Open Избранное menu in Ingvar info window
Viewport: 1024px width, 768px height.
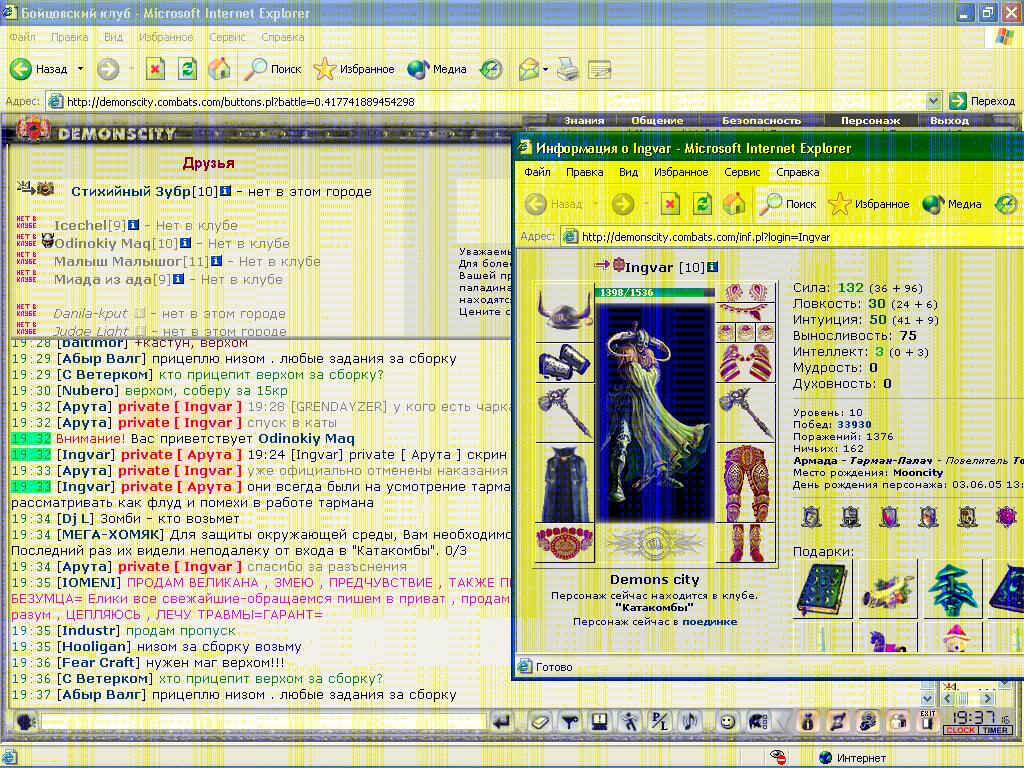[680, 172]
